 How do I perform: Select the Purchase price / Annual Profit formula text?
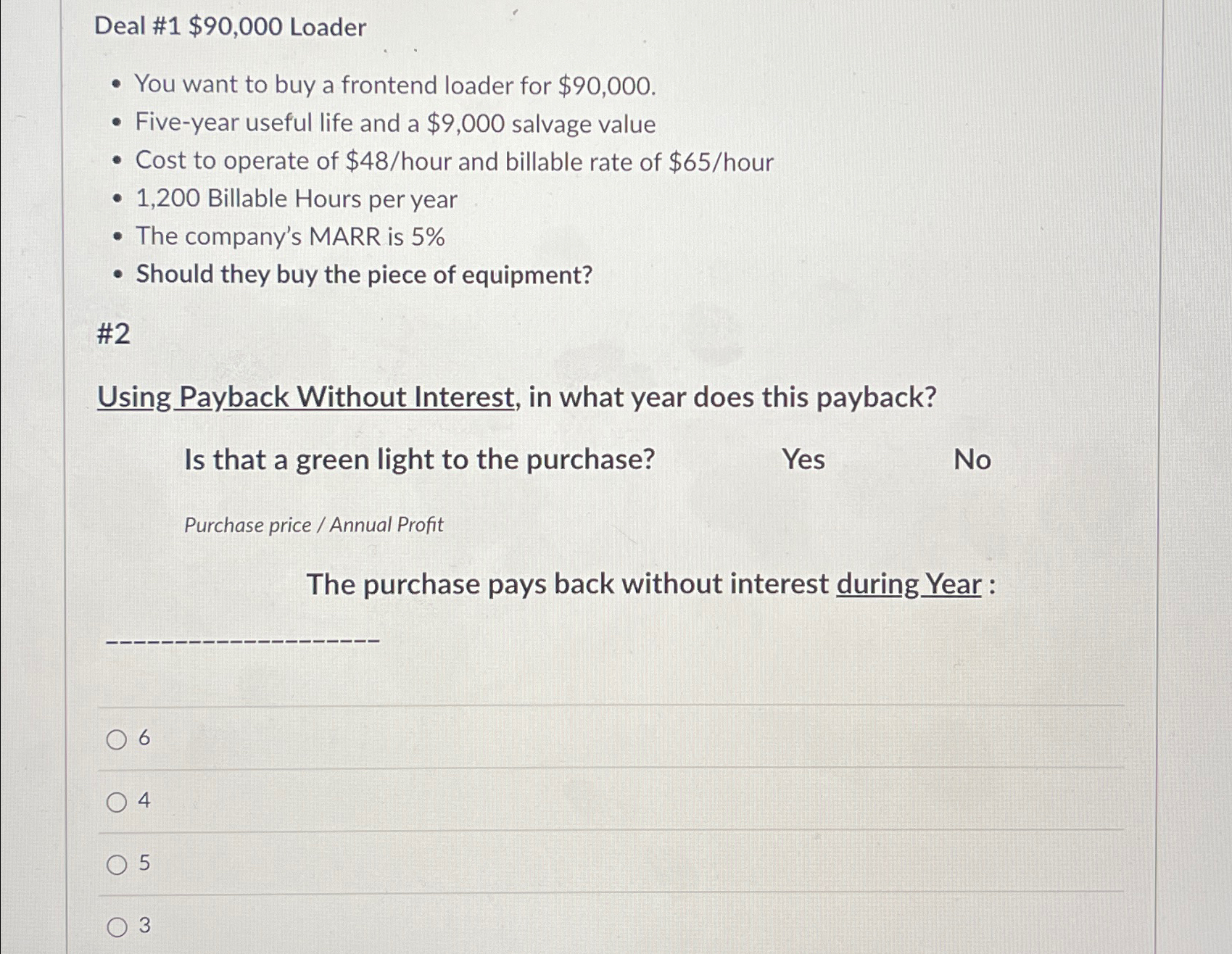313,525
